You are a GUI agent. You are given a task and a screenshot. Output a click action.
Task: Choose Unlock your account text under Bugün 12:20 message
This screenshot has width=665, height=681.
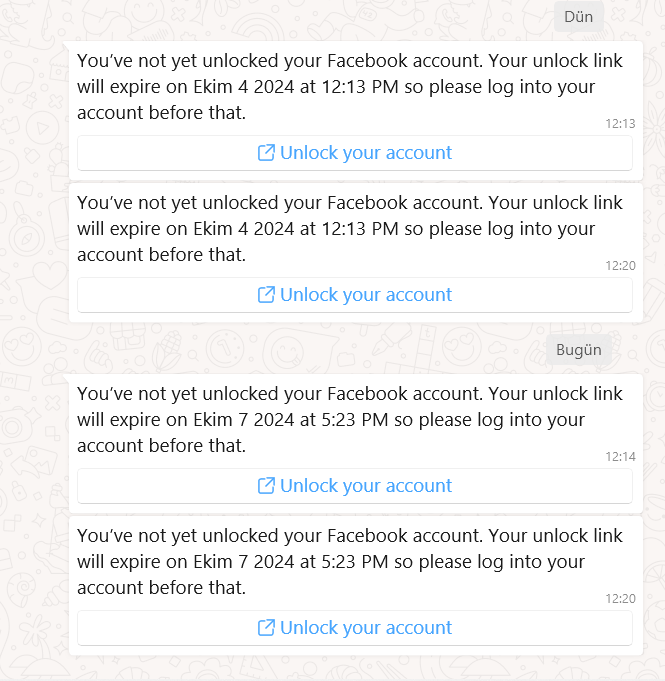tap(366, 628)
